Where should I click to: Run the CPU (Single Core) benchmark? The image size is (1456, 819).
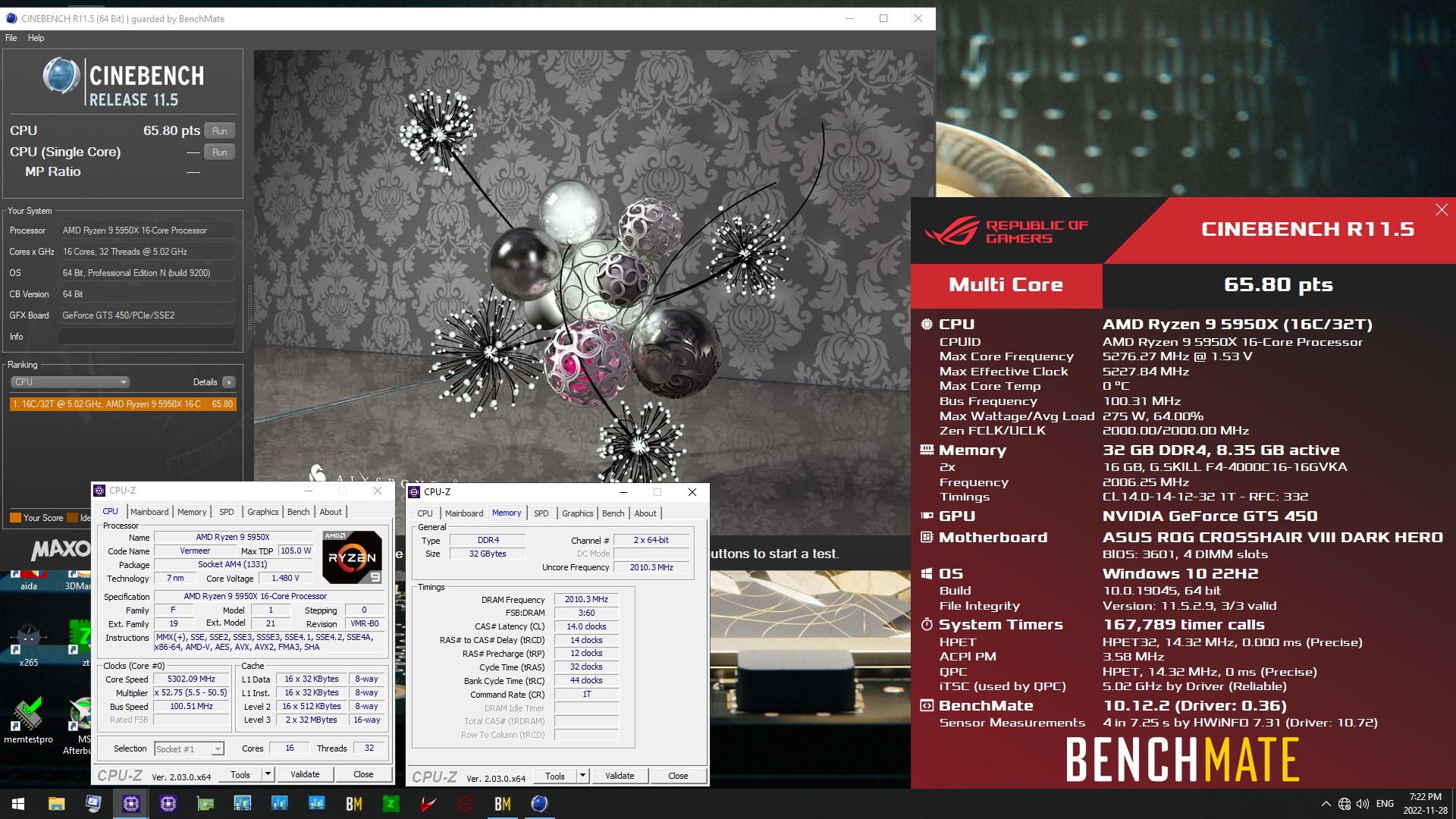click(x=220, y=152)
